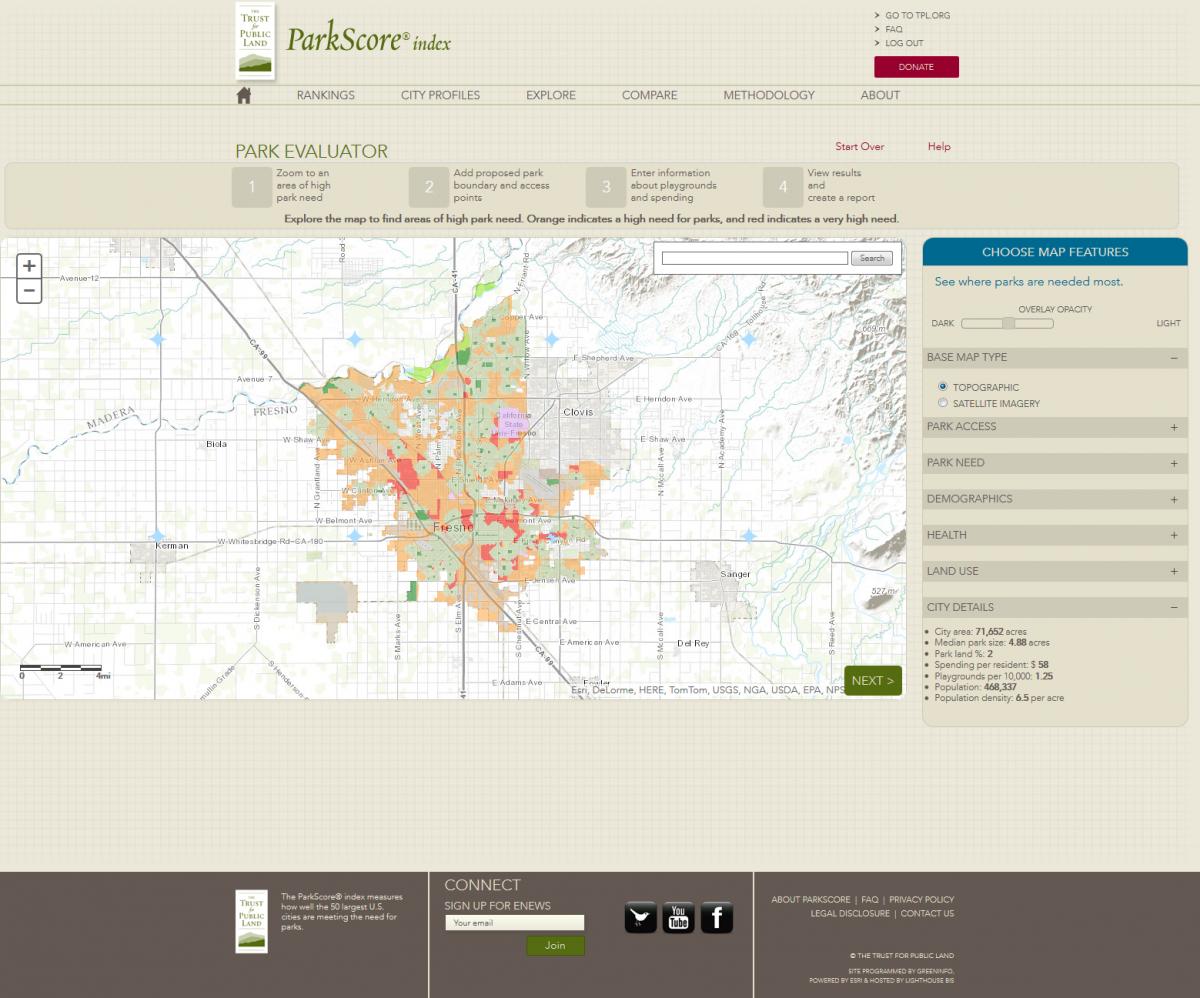The image size is (1200, 998).
Task: Expand the Health section
Action: tap(1055, 535)
